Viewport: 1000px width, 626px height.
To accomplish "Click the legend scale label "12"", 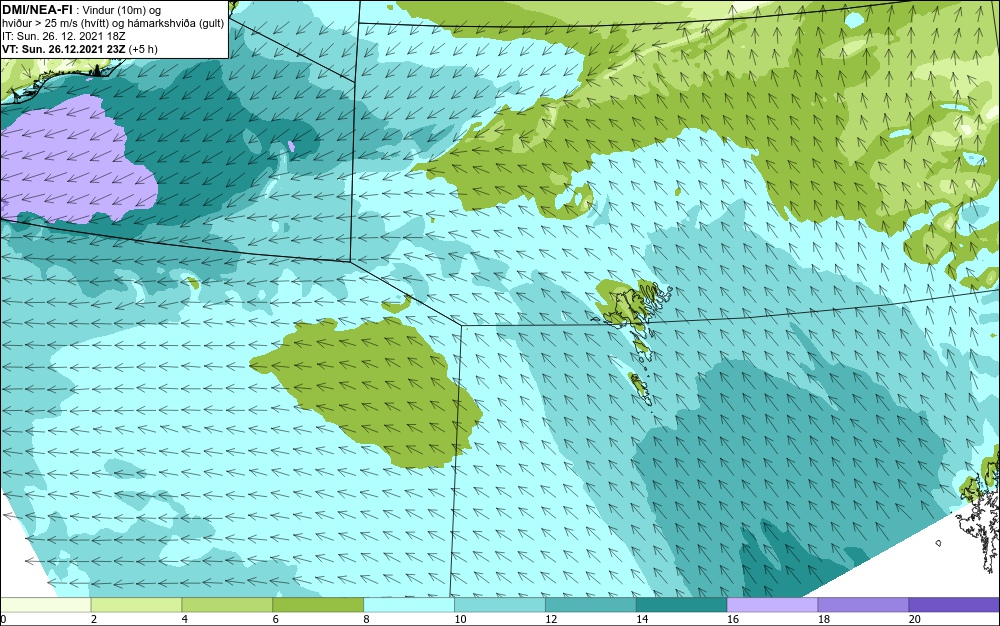I will 551,619.
